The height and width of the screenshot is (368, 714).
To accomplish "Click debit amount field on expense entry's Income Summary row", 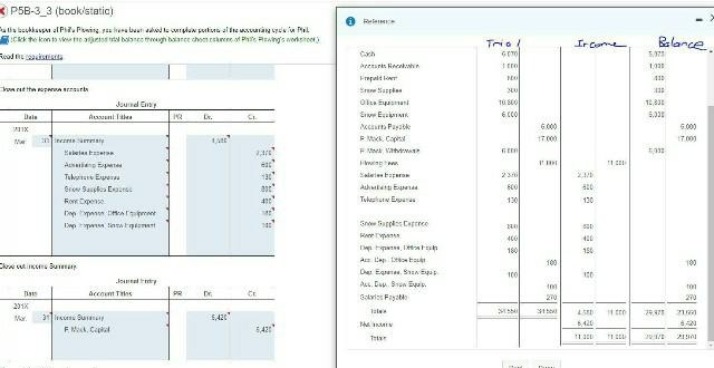I will coord(208,141).
